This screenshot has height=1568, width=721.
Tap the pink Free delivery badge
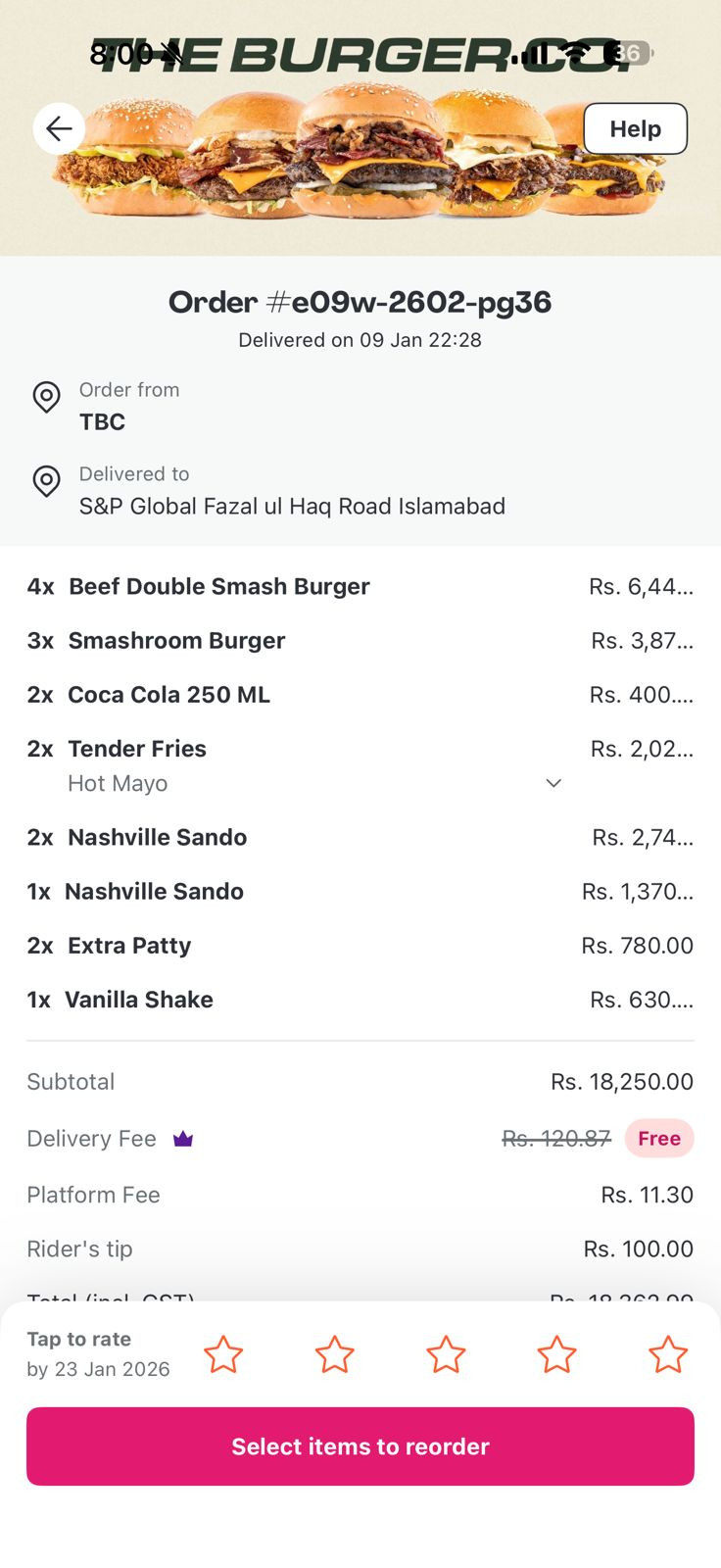tap(659, 1139)
